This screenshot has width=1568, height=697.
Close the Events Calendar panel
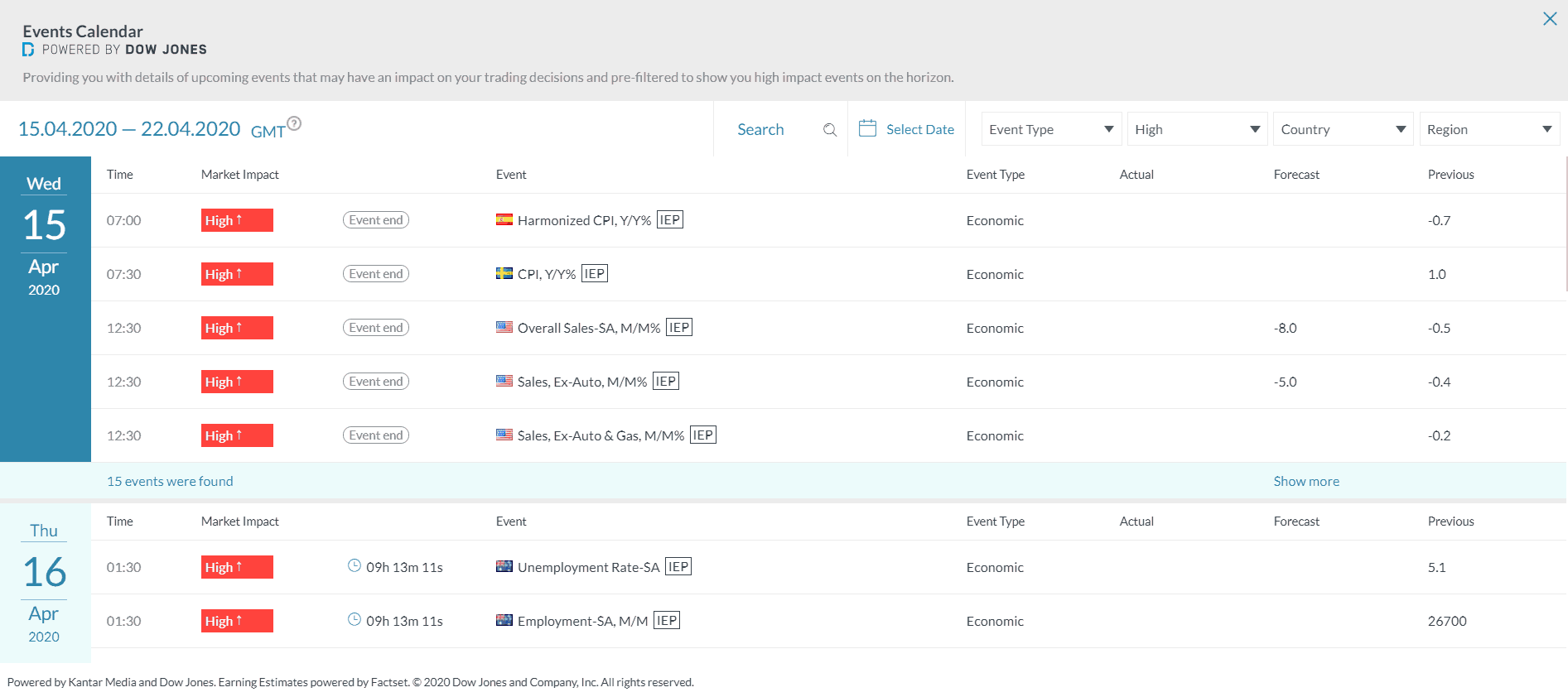[x=1550, y=18]
